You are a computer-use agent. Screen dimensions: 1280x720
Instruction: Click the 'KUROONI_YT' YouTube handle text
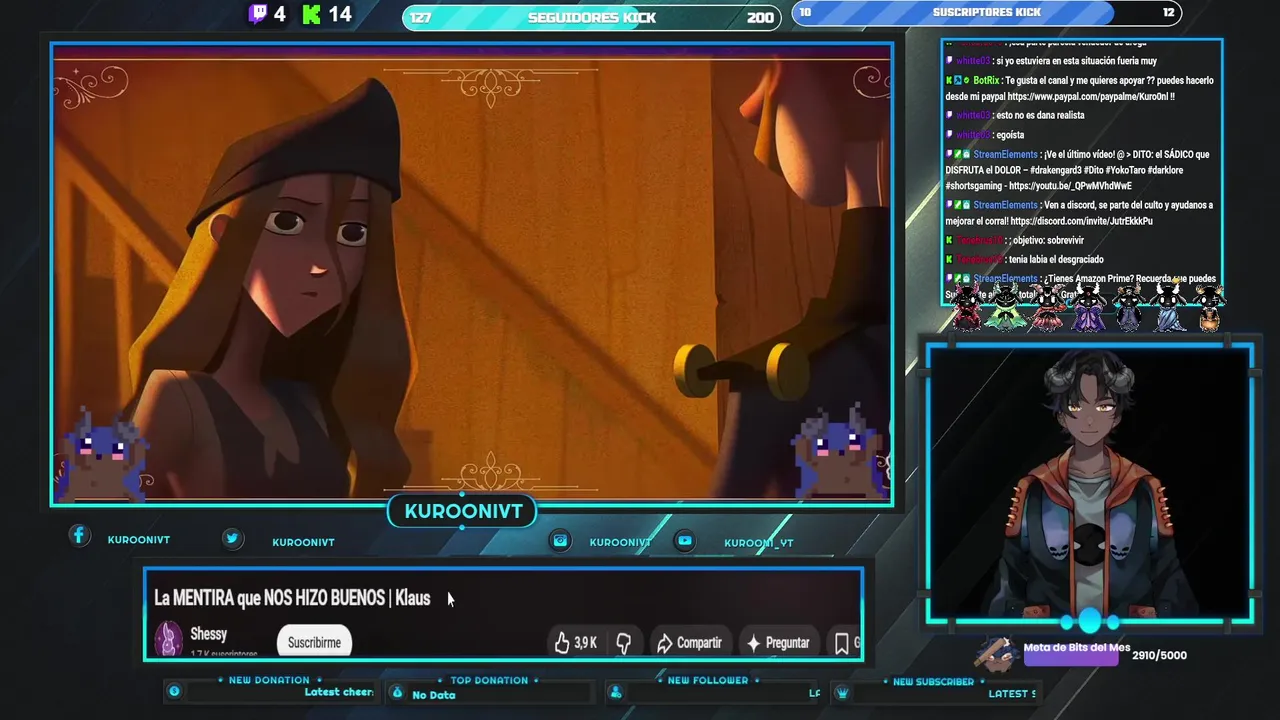(758, 543)
